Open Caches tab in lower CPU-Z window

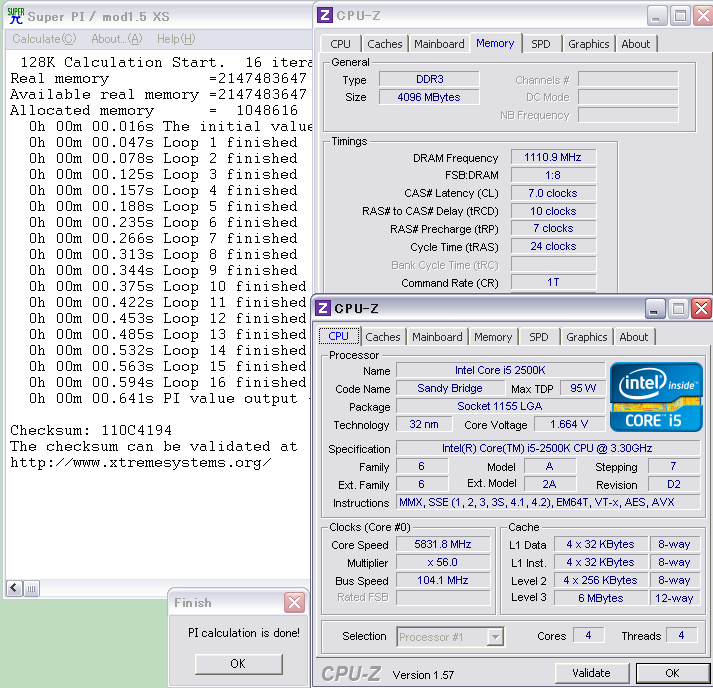383,337
